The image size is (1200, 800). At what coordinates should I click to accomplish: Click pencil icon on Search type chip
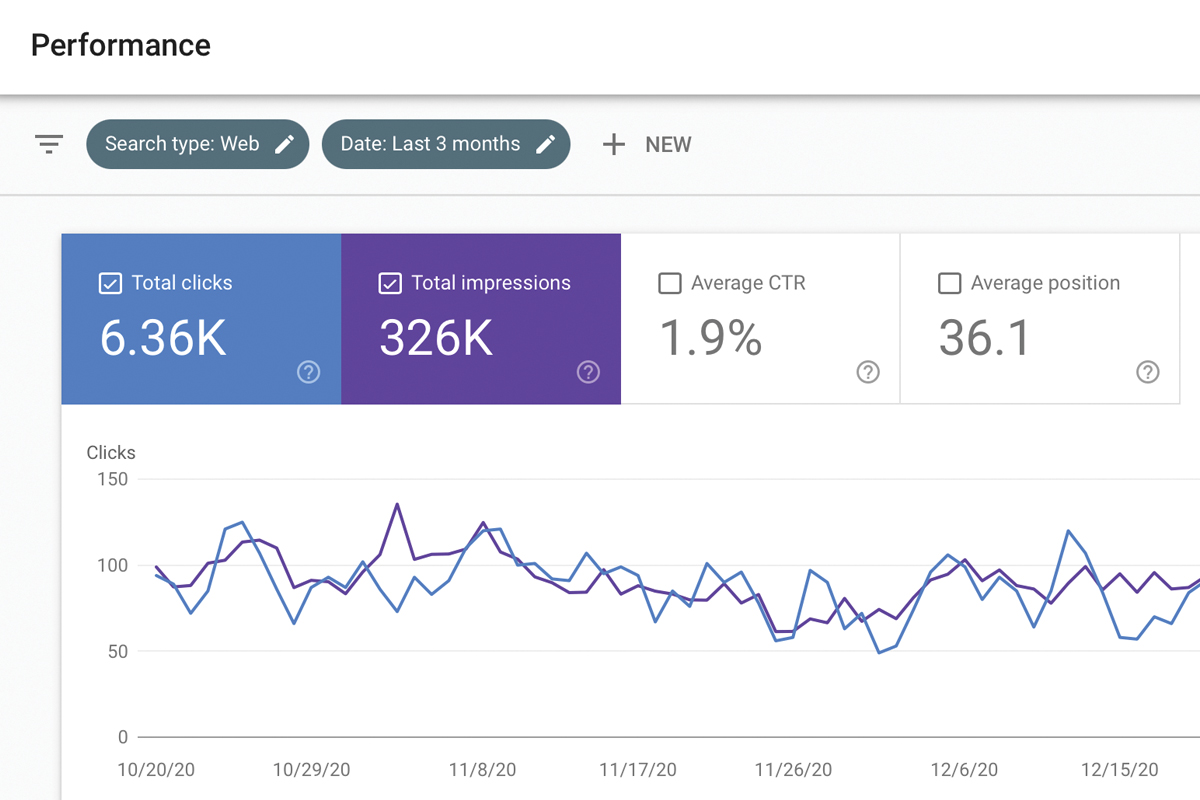[x=285, y=144]
